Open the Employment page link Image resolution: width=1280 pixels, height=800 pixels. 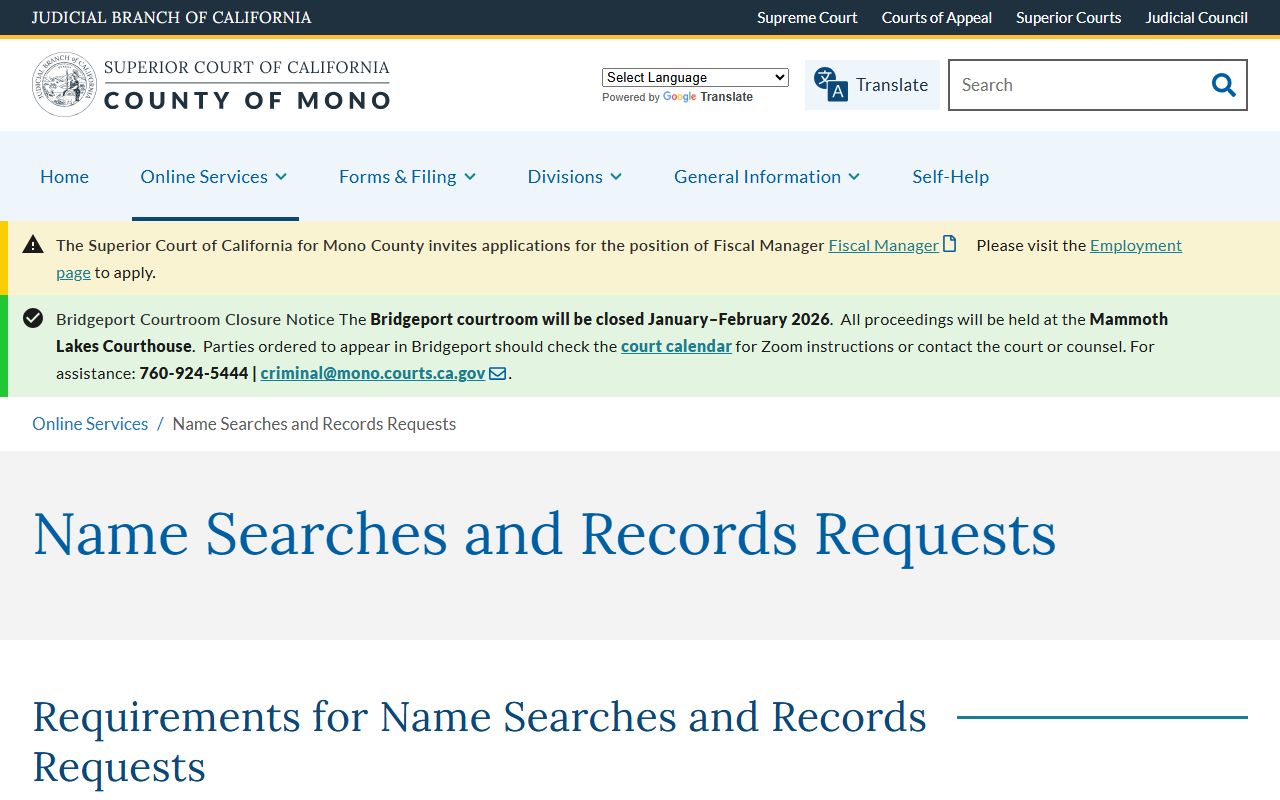(x=619, y=258)
